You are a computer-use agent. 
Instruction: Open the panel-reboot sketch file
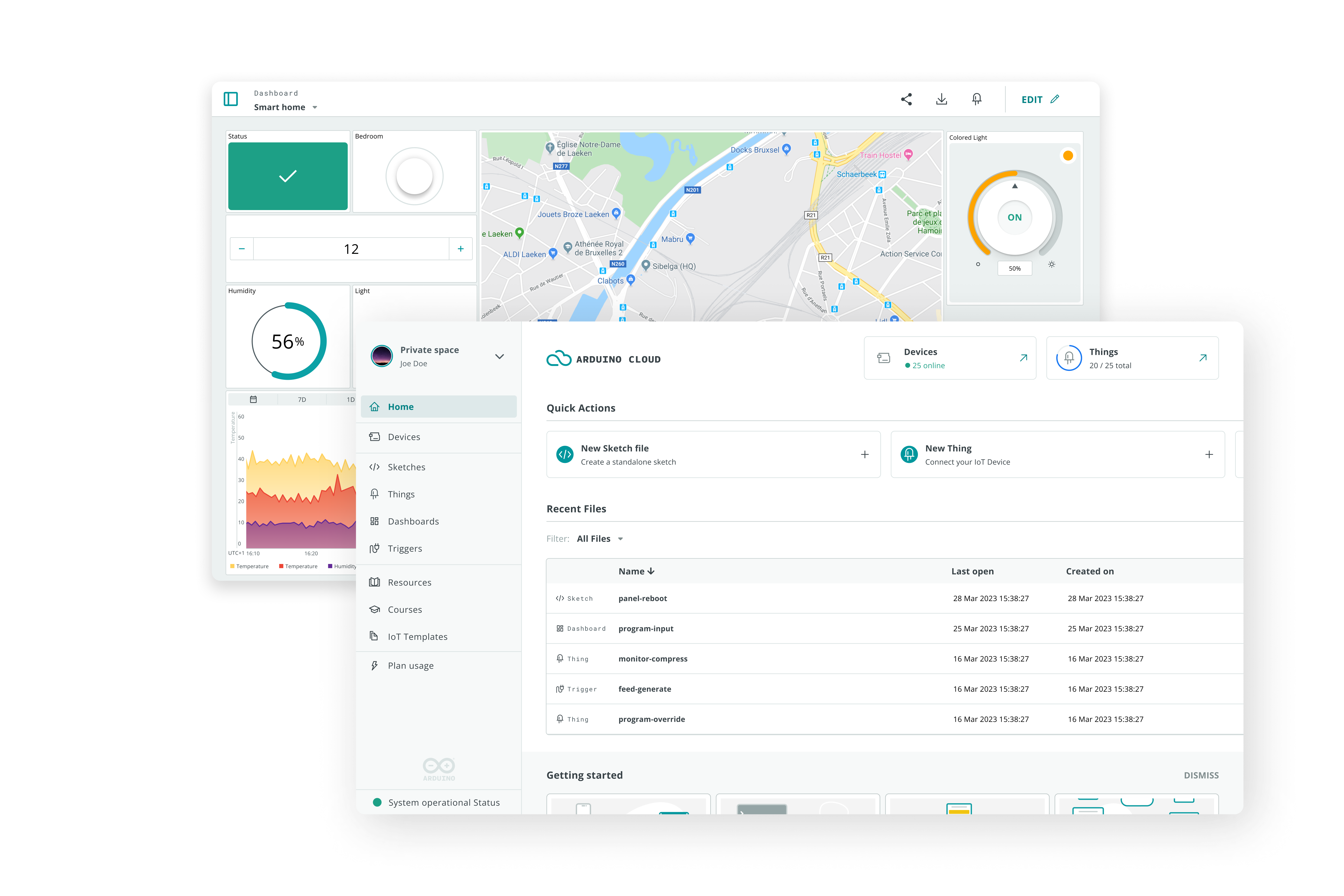pos(643,598)
